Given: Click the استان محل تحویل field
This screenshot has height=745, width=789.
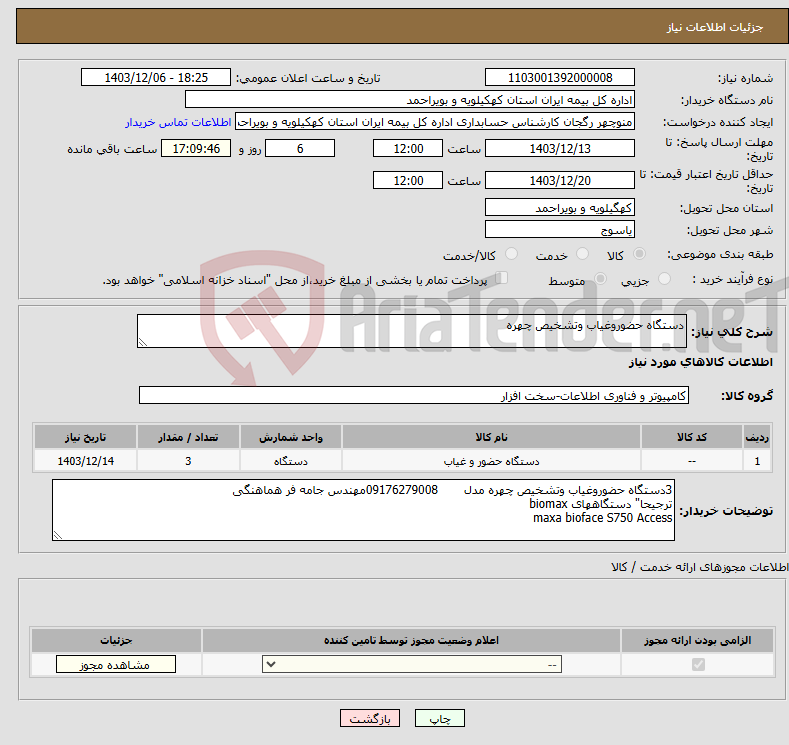Looking at the screenshot, I should coord(559,208).
